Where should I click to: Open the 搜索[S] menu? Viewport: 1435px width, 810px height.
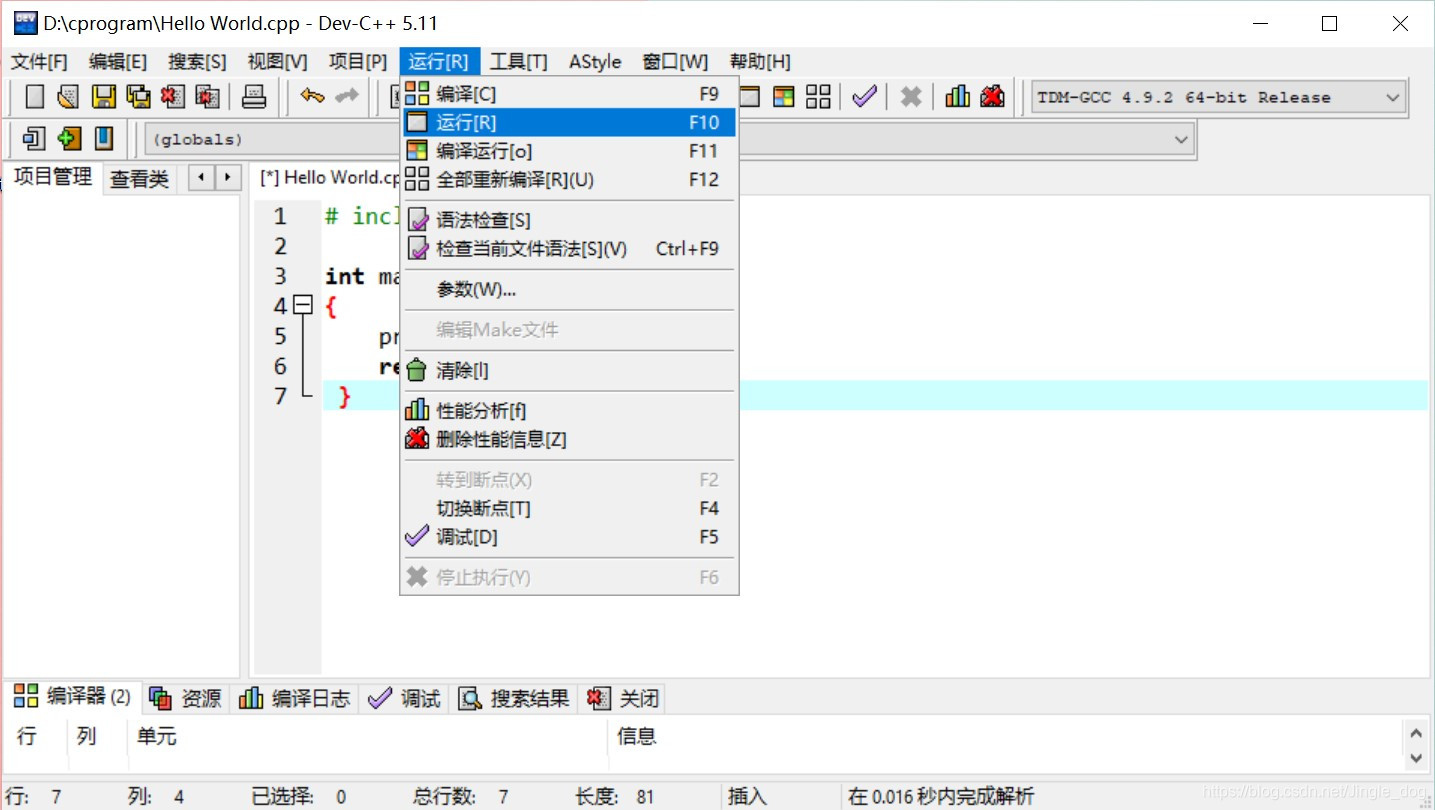coord(197,62)
